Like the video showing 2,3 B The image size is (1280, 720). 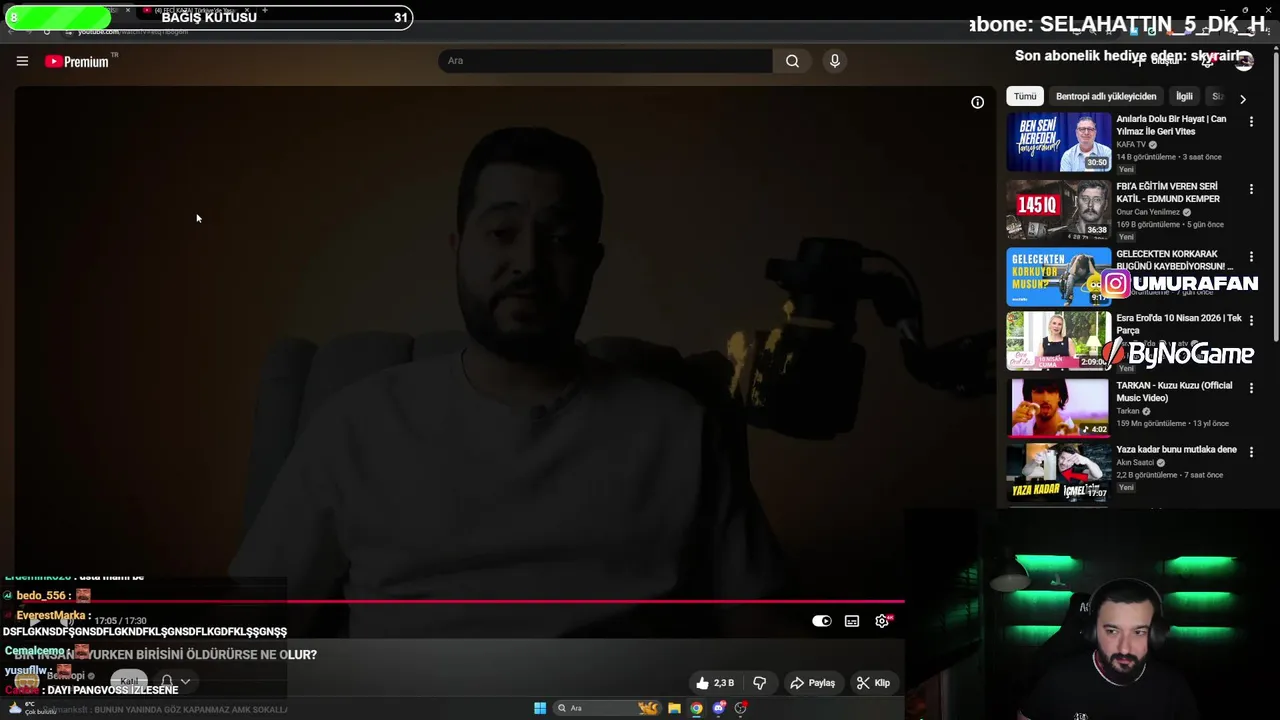point(716,683)
